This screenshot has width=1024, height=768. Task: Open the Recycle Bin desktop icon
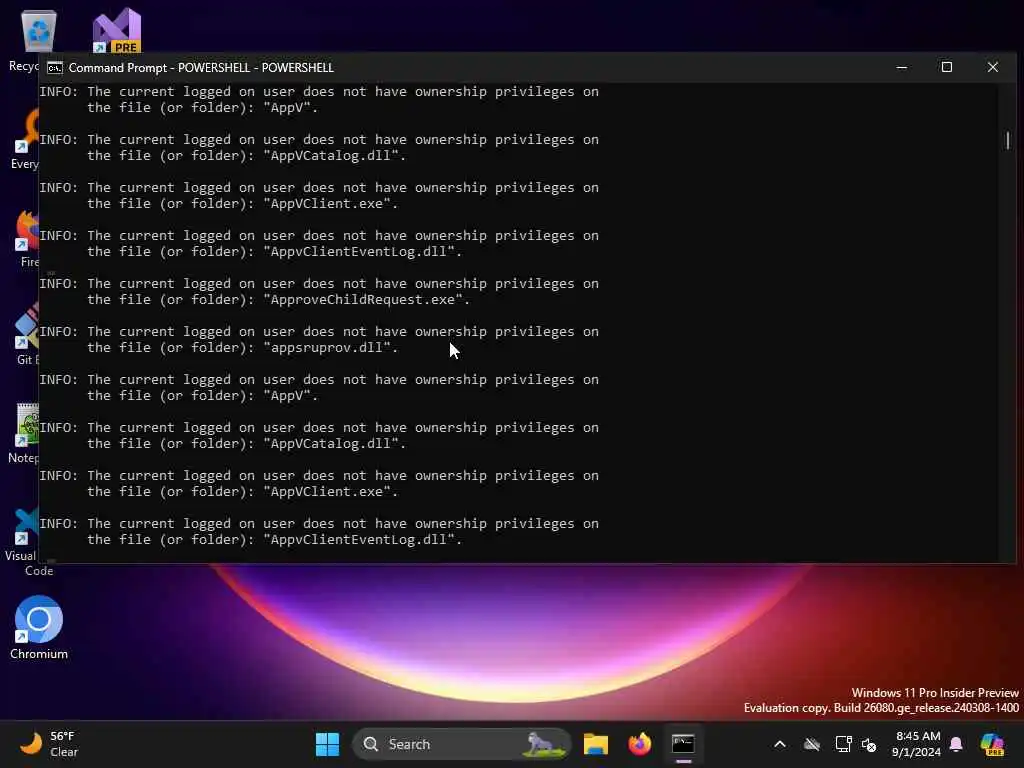tap(38, 33)
